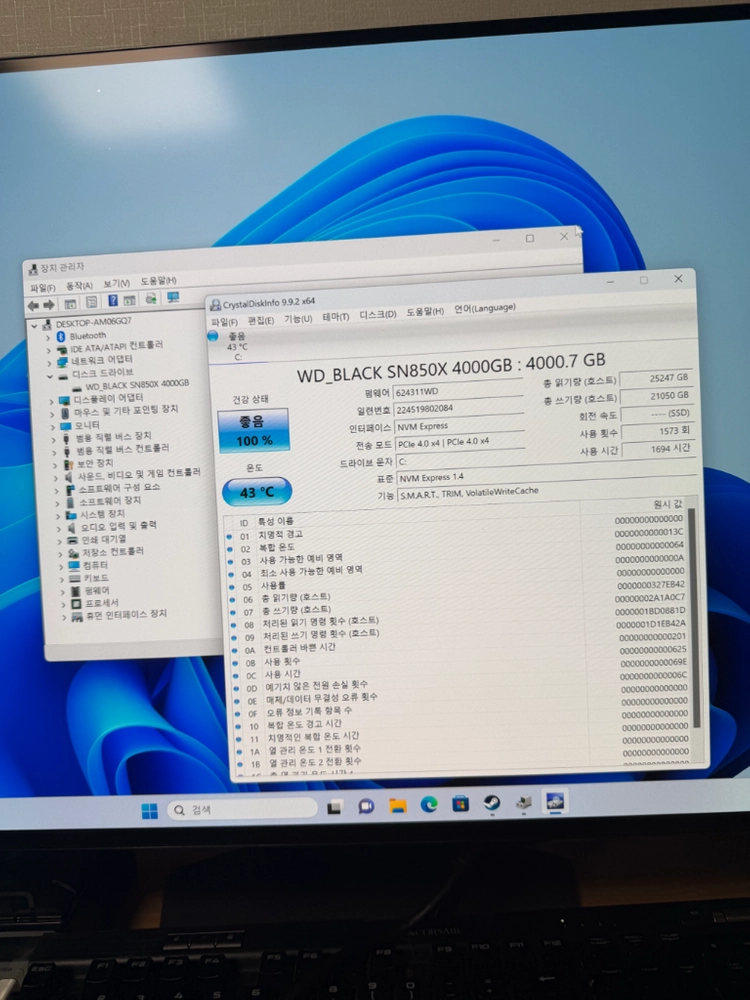Open 편집(E) menu in CrystalDiskInfo
This screenshot has height=1000, width=750.
pyautogui.click(x=261, y=320)
